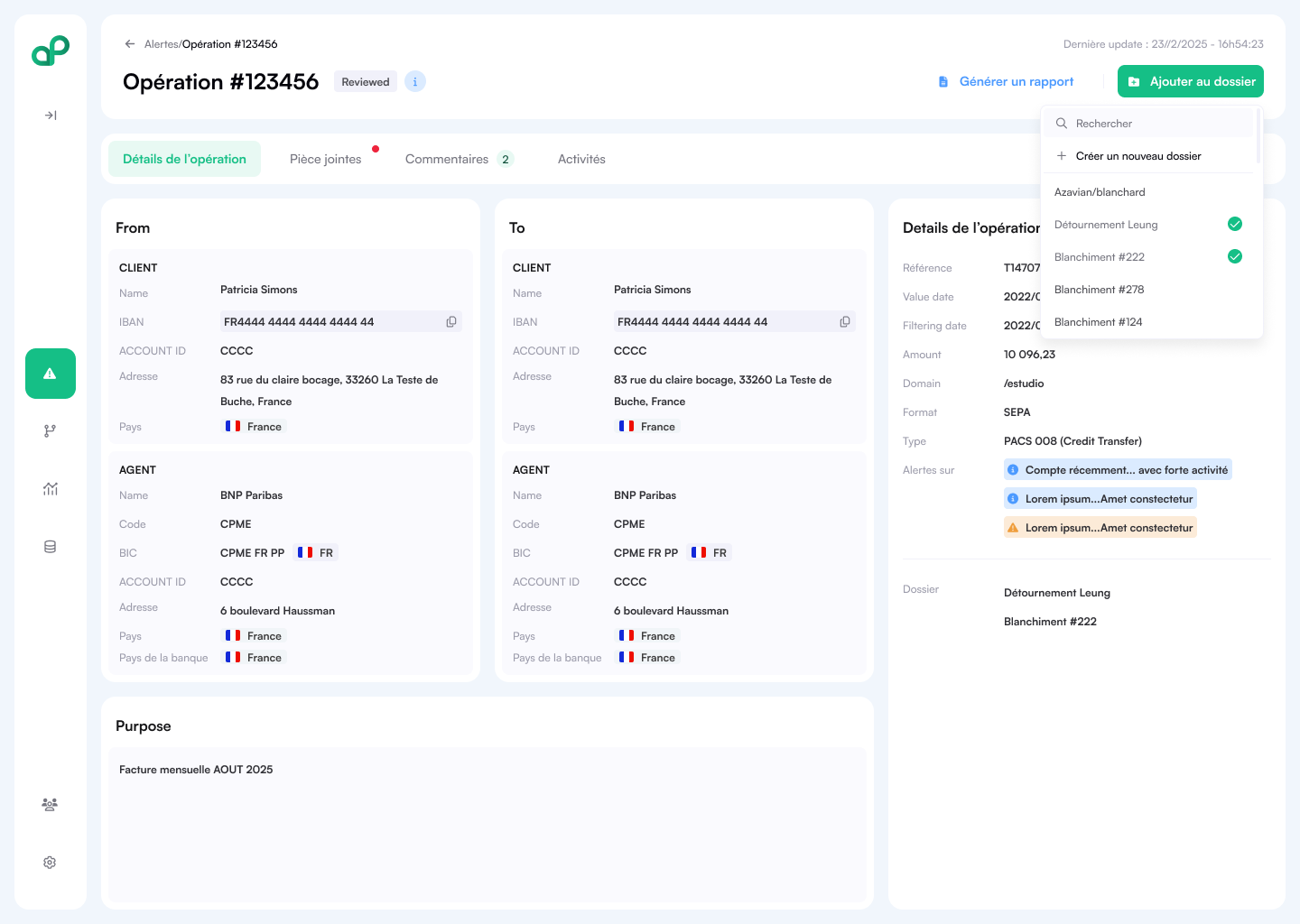Click the info icon next to Reviewed badge
1300x924 pixels.
pos(415,82)
